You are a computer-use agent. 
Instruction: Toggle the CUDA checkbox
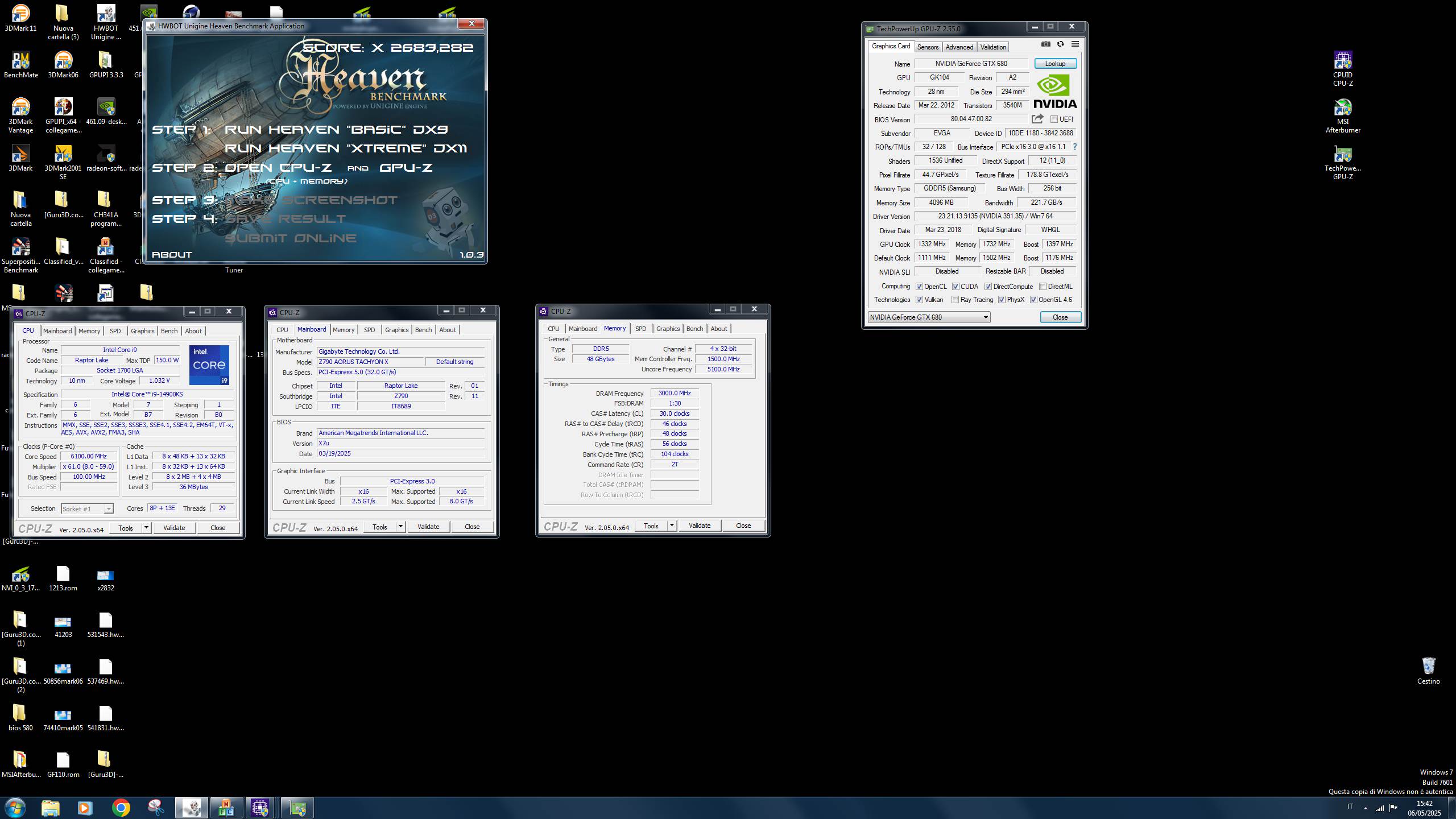point(955,287)
